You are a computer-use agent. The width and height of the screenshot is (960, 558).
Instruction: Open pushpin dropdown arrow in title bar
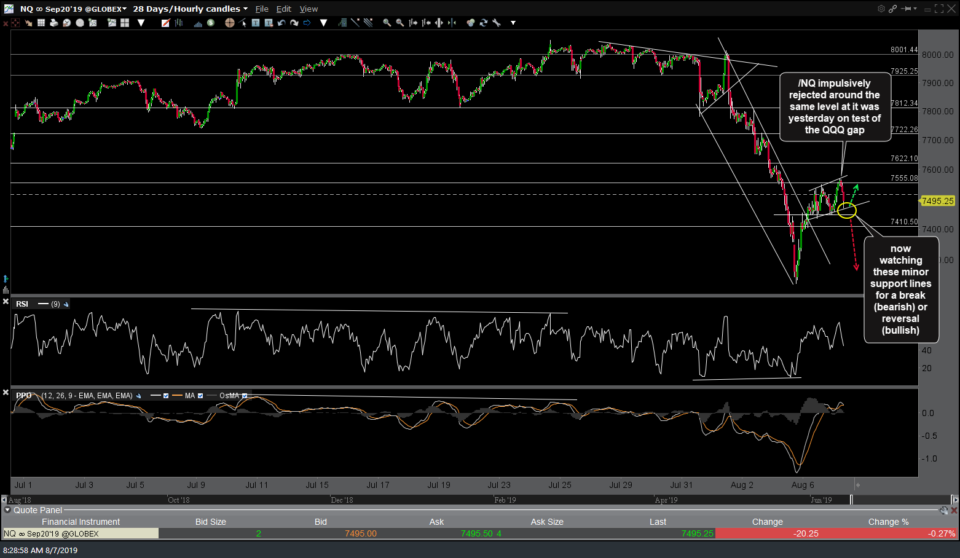[915, 9]
